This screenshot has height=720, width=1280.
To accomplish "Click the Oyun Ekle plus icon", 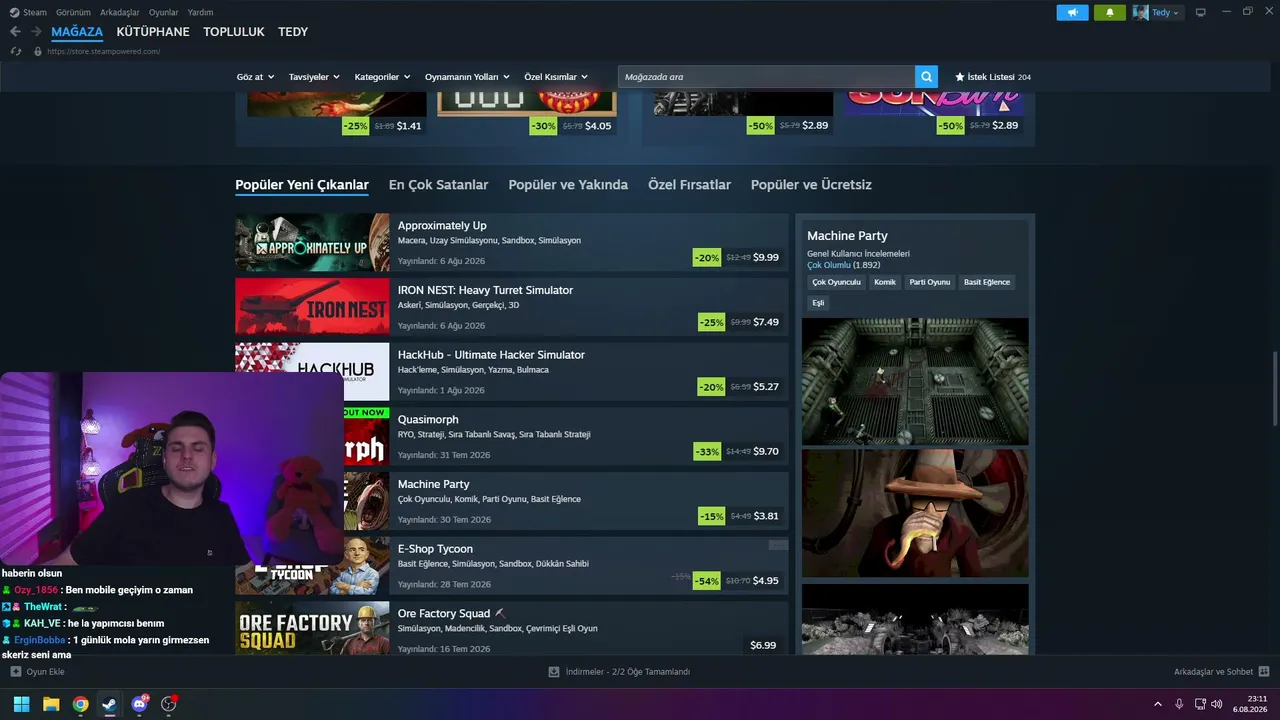I will pyautogui.click(x=15, y=671).
